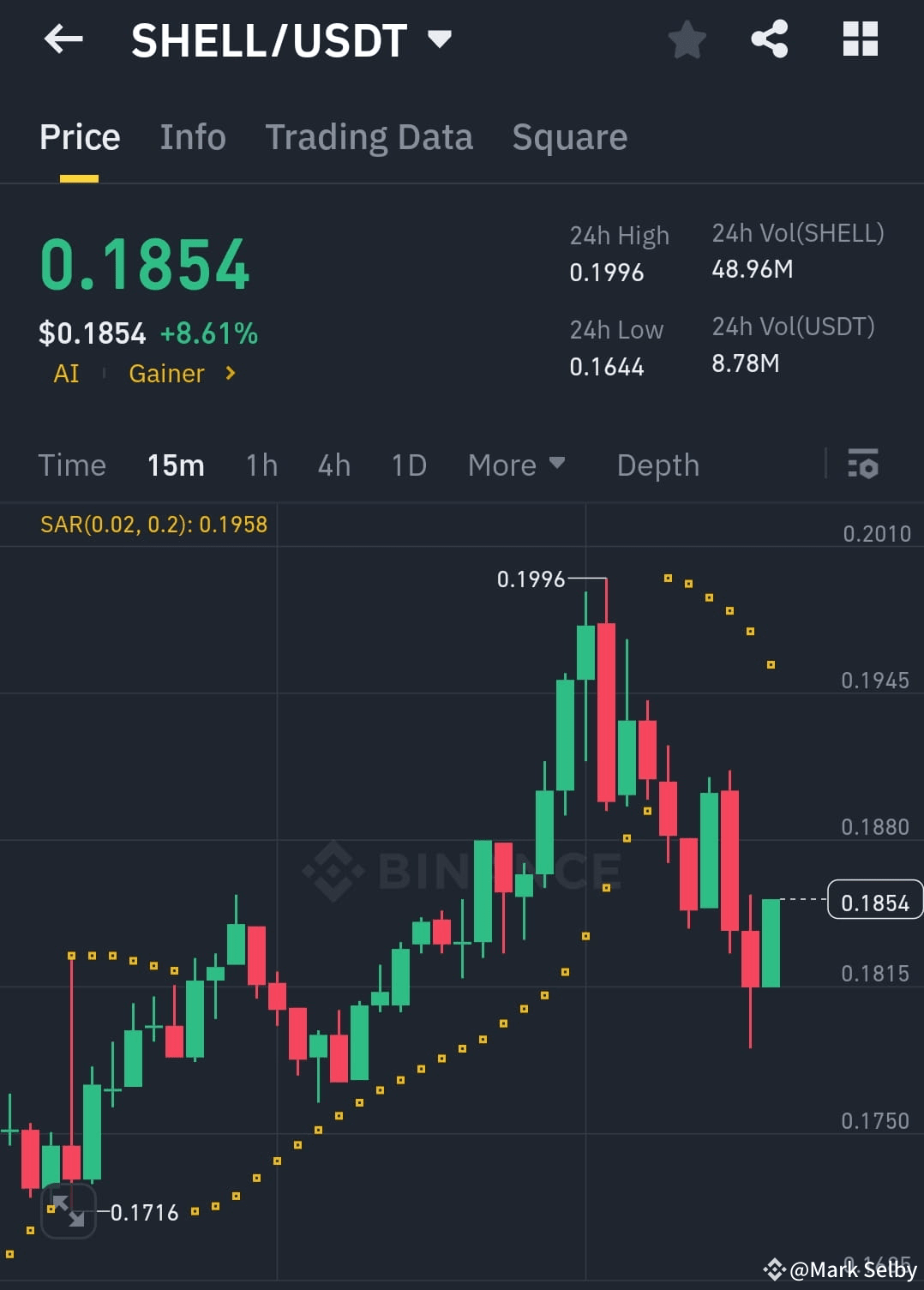924x1290 pixels.
Task: Open the Depth chart view
Action: click(x=657, y=465)
